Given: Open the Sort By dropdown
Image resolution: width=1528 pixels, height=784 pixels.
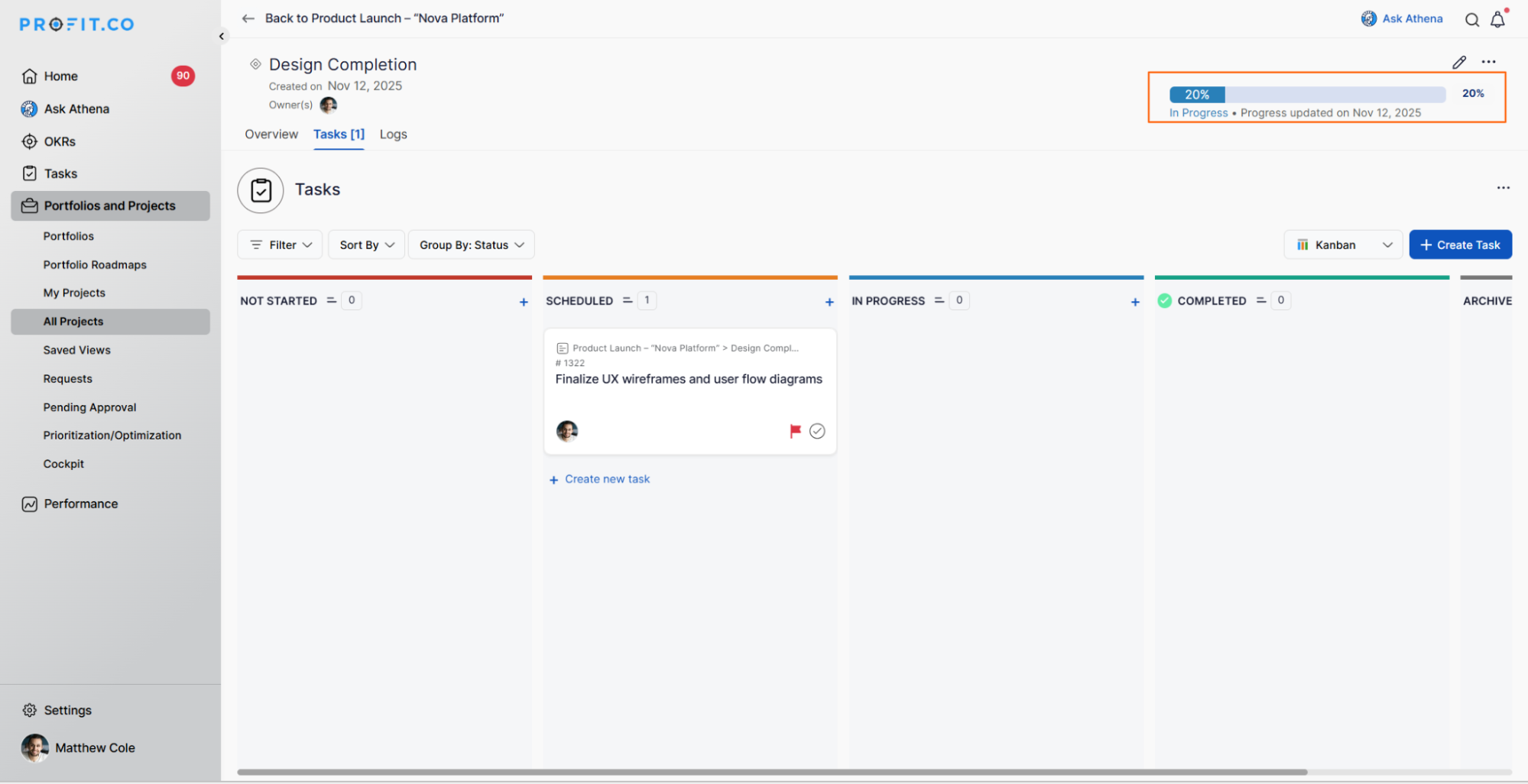Looking at the screenshot, I should [x=365, y=245].
